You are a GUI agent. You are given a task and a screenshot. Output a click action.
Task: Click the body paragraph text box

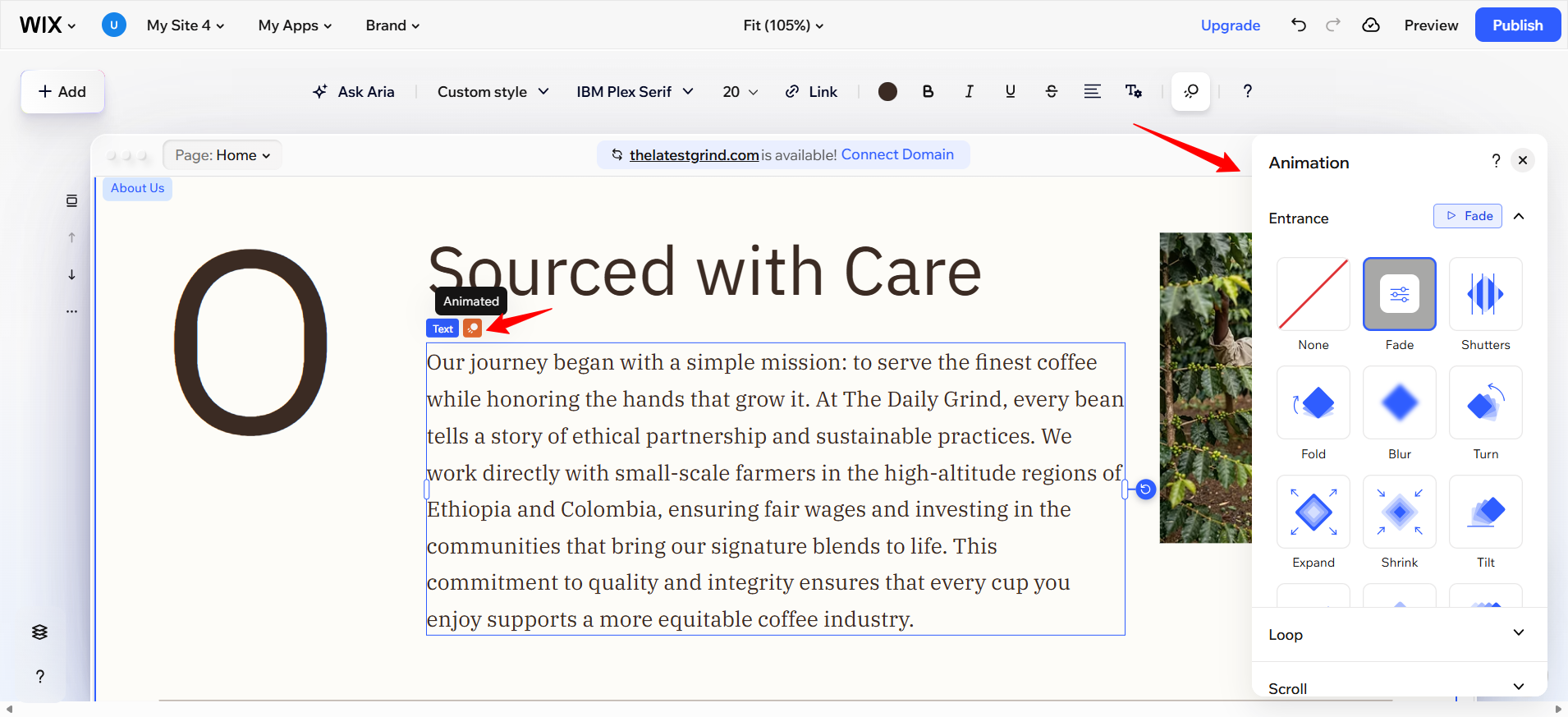click(x=775, y=489)
